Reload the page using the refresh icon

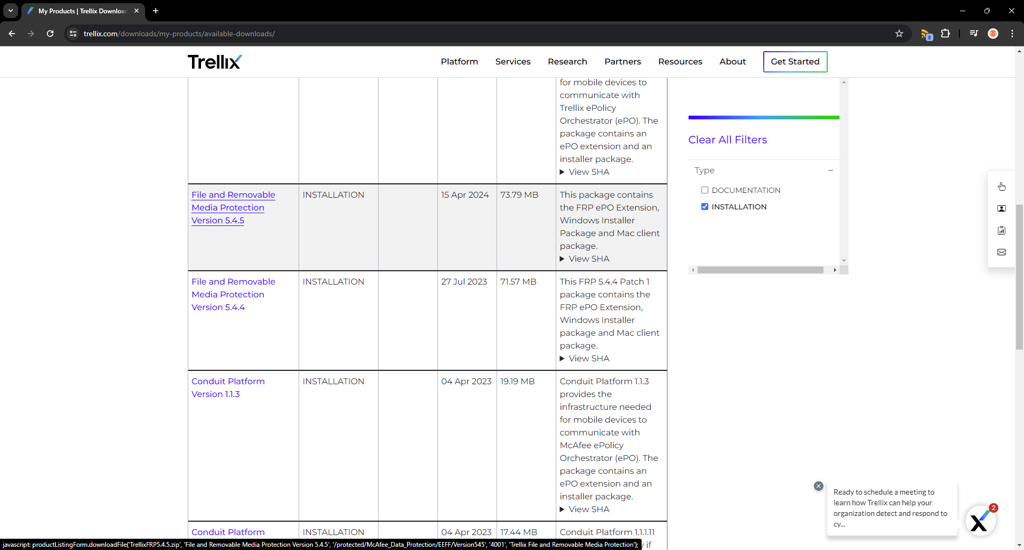click(50, 34)
